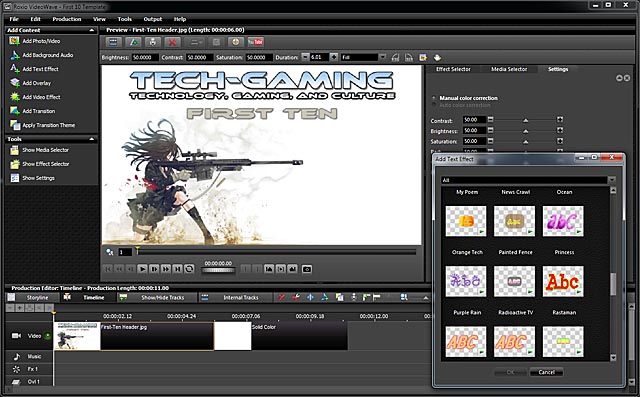Image resolution: width=640 pixels, height=397 pixels.
Task: Click Cancel in Add Text Effect dialog
Action: point(546,372)
